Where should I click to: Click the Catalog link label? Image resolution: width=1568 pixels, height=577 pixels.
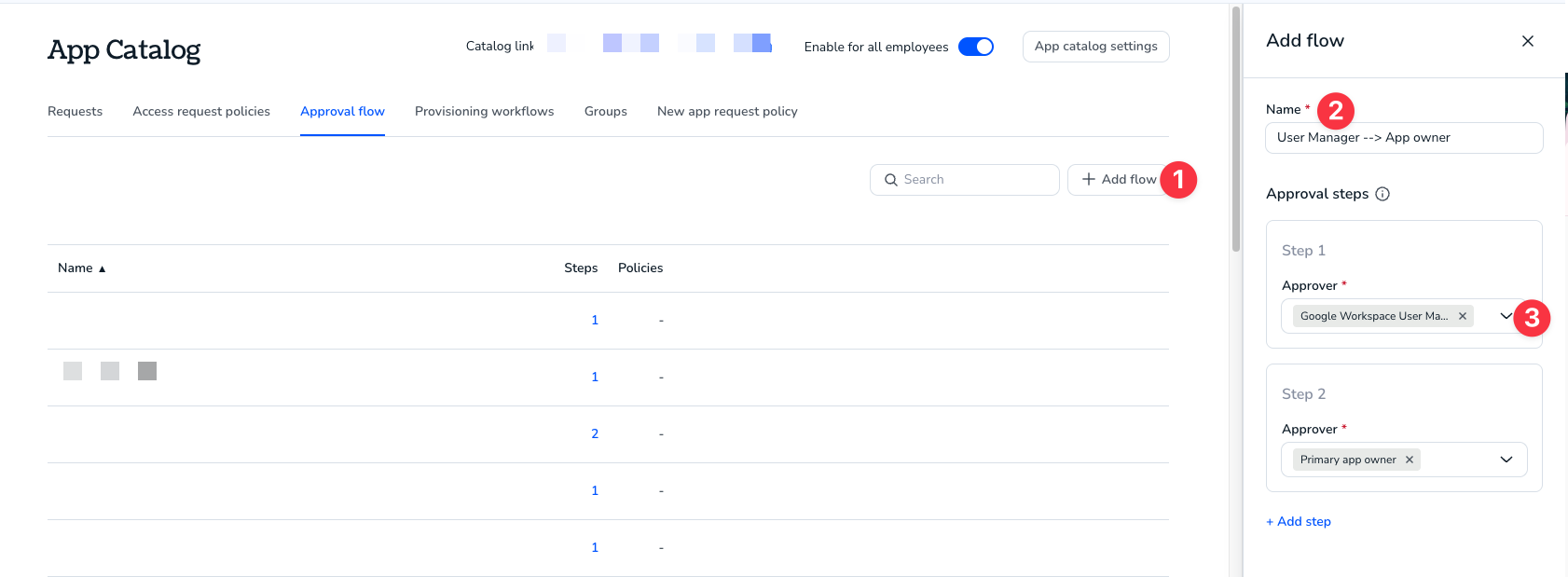(500, 46)
